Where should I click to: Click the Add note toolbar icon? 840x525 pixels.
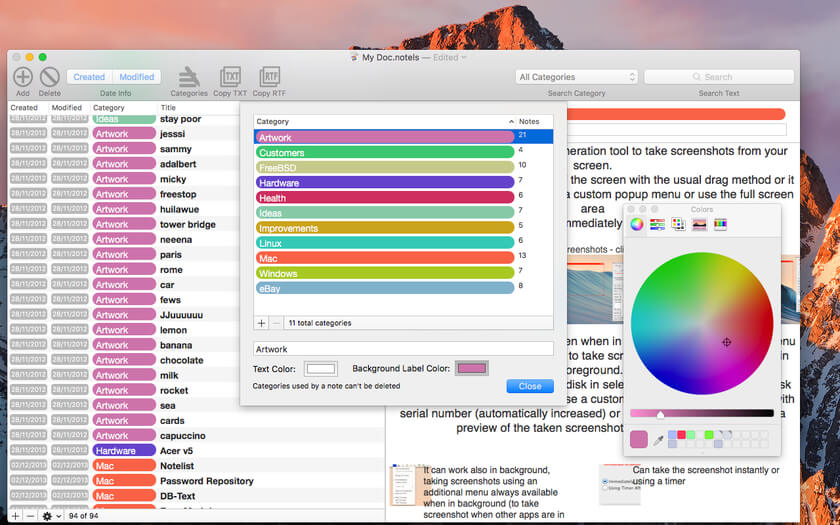pos(22,76)
